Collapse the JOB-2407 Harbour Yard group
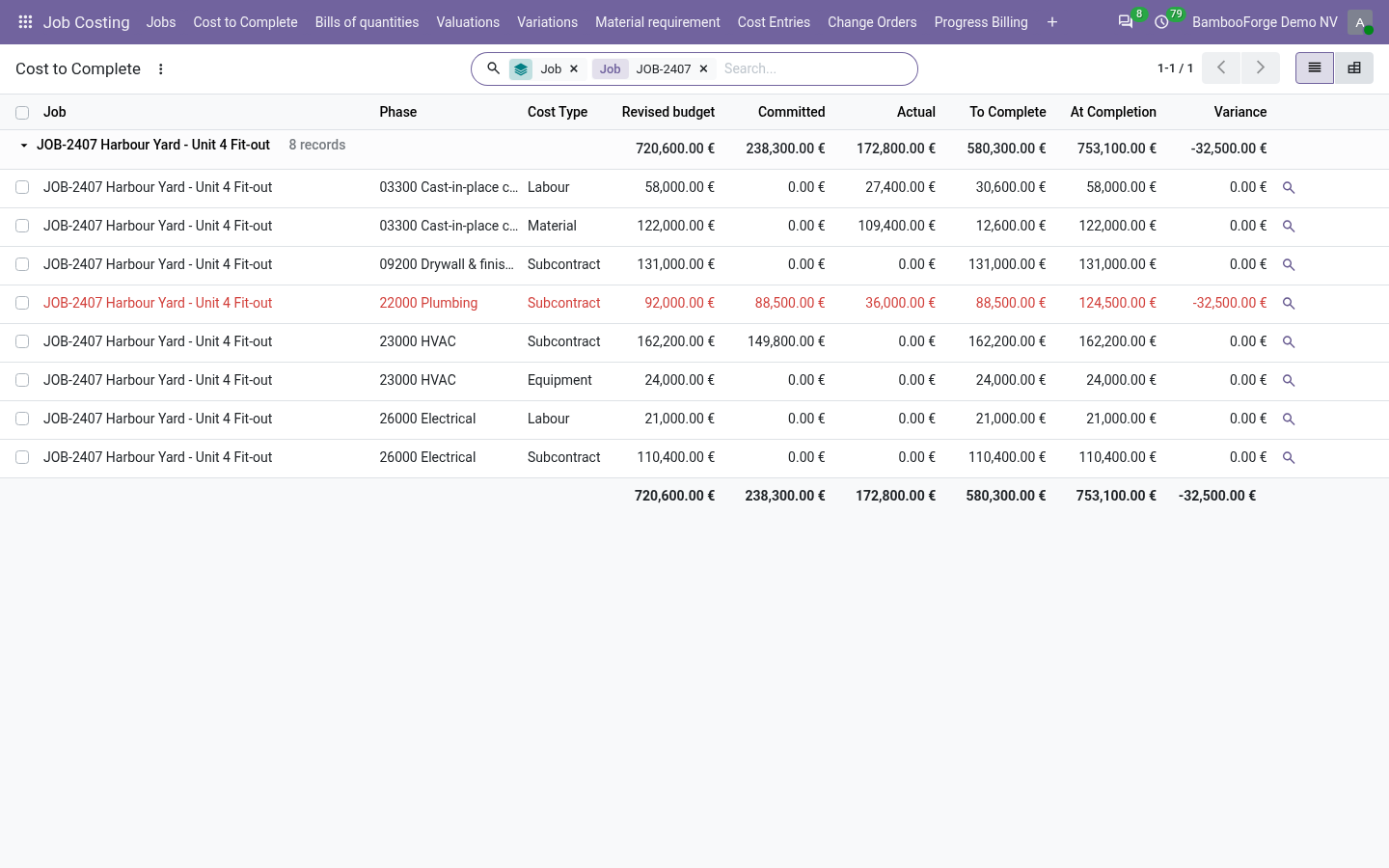 point(24,146)
